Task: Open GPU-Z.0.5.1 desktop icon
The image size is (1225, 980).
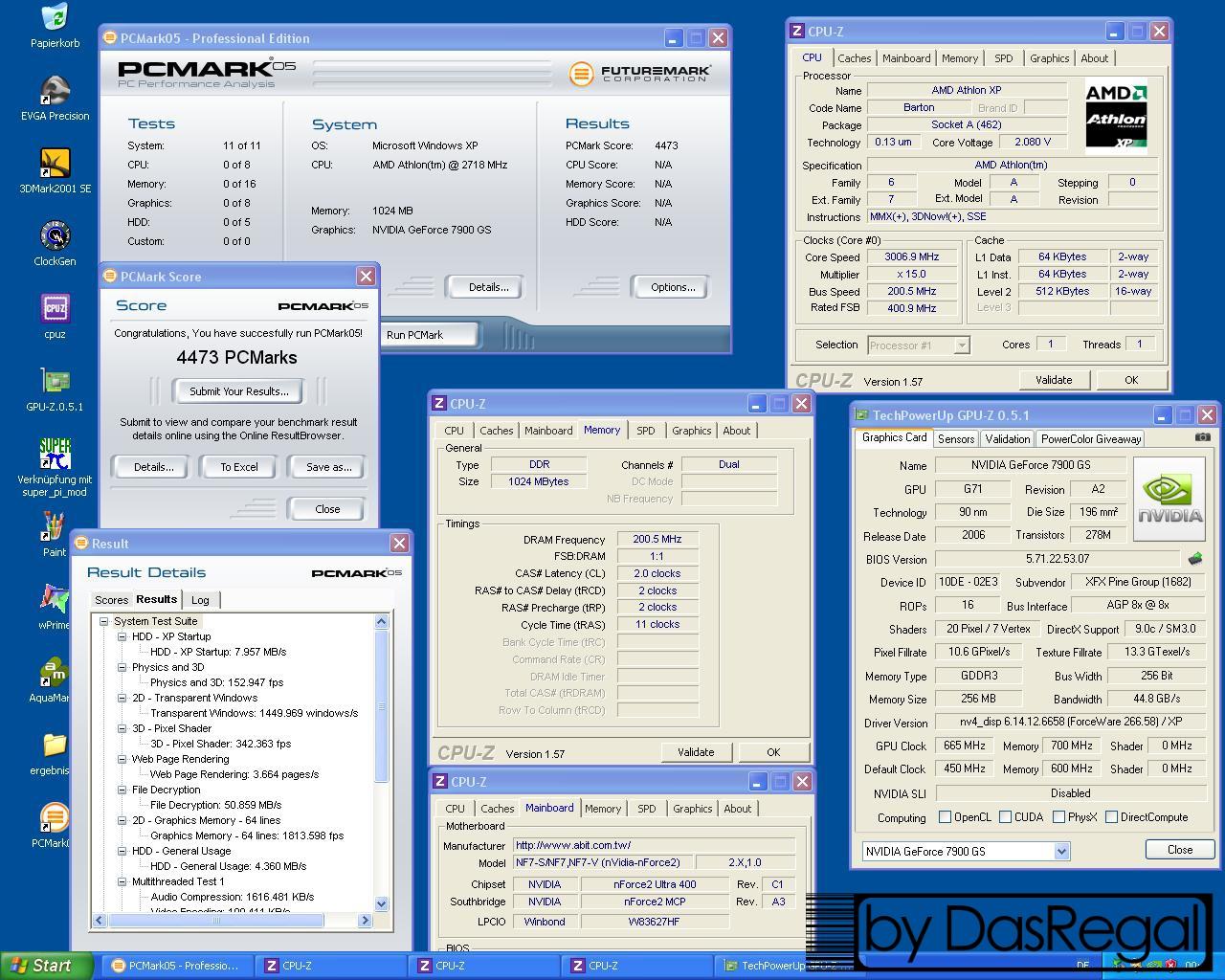Action: pos(55,382)
